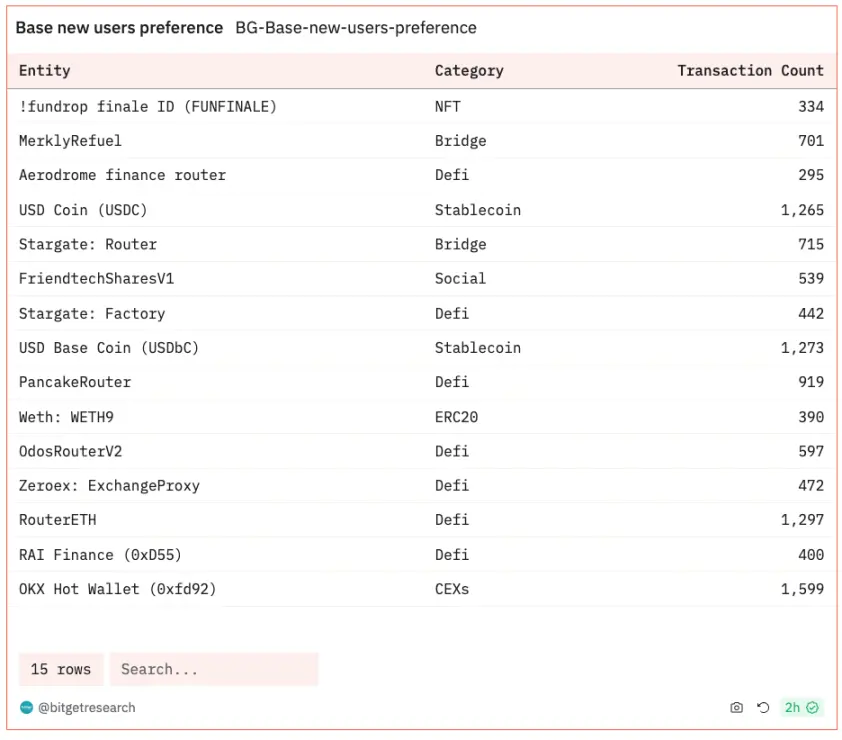Click the PancakeRouter entity cell
This screenshot has width=842, height=740.
[x=75, y=382]
